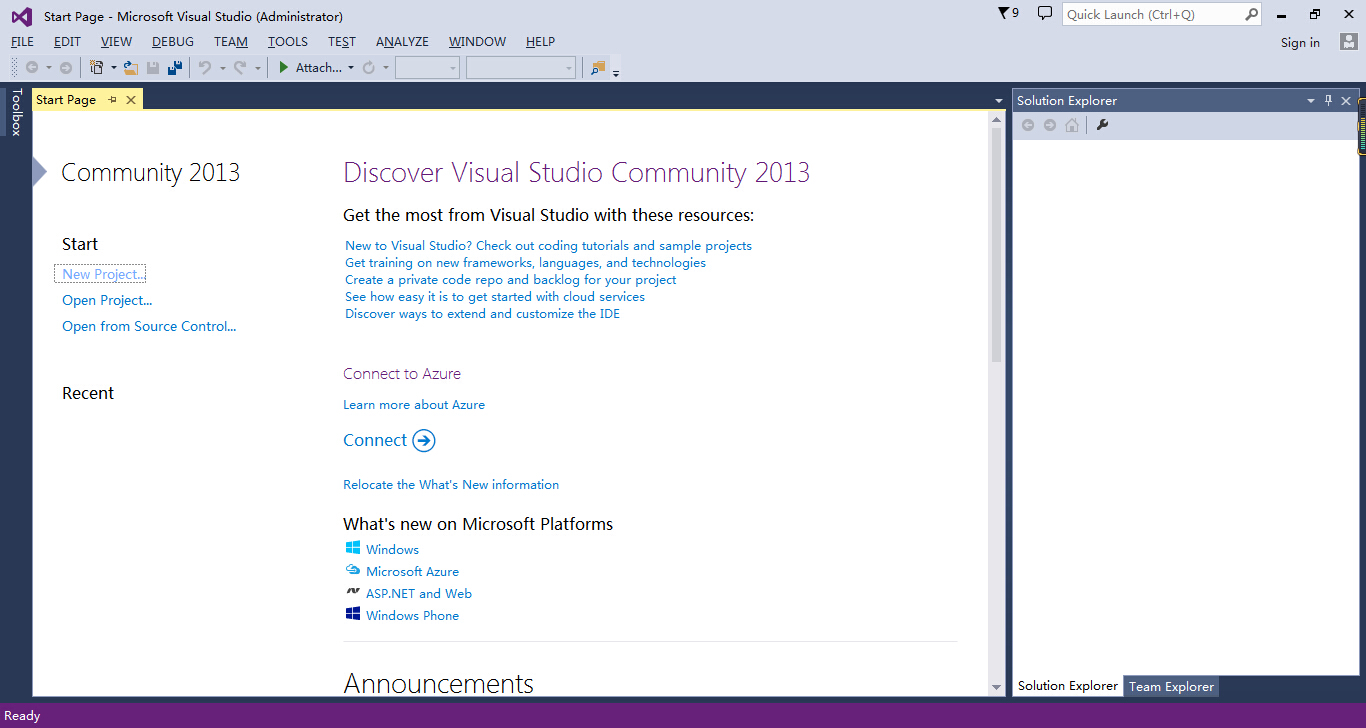Click Solution Explorer Back arrow icon
Viewport: 1366px width, 728px height.
click(1028, 125)
